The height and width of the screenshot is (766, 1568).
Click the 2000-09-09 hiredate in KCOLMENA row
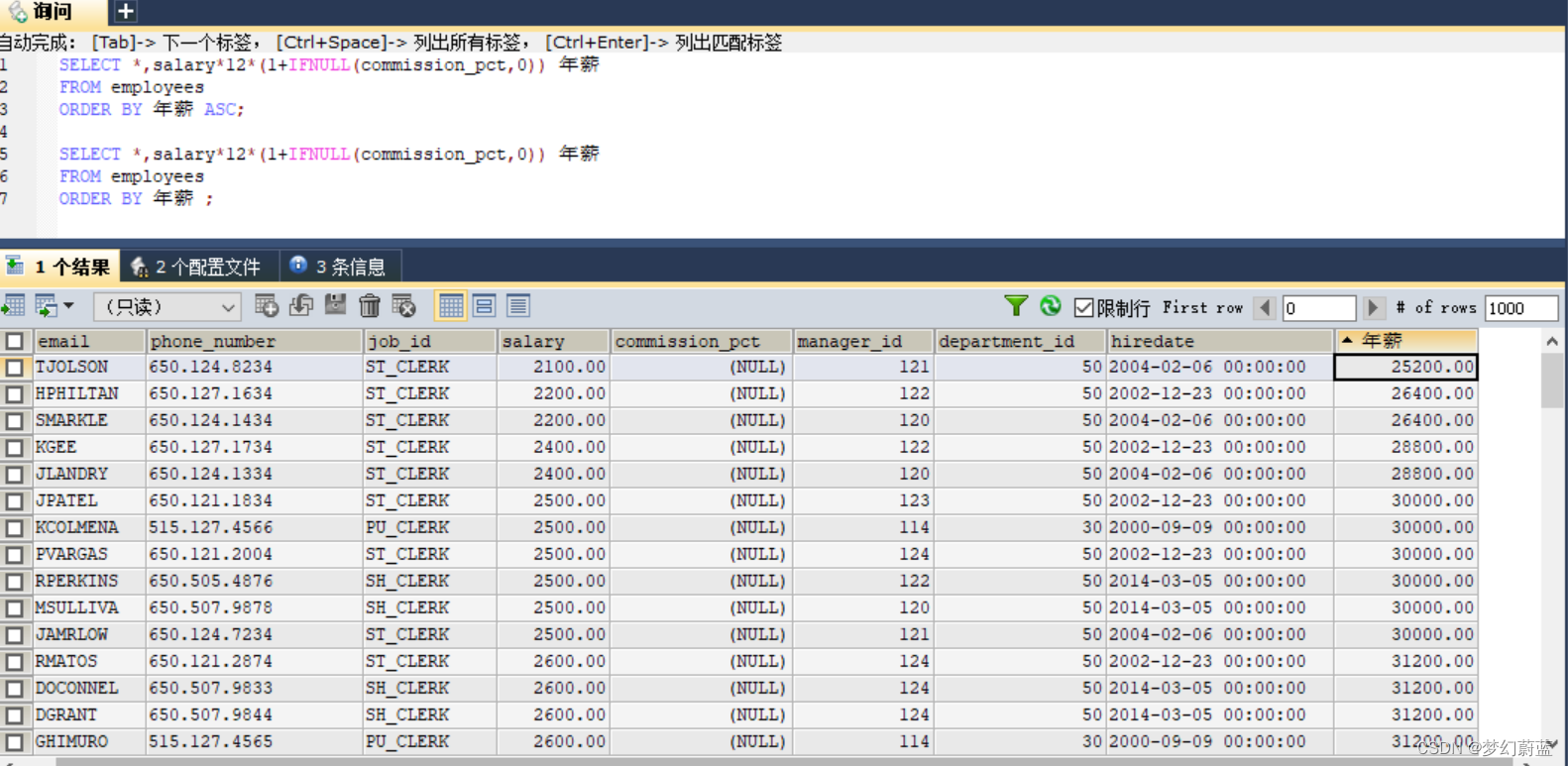tap(1219, 528)
